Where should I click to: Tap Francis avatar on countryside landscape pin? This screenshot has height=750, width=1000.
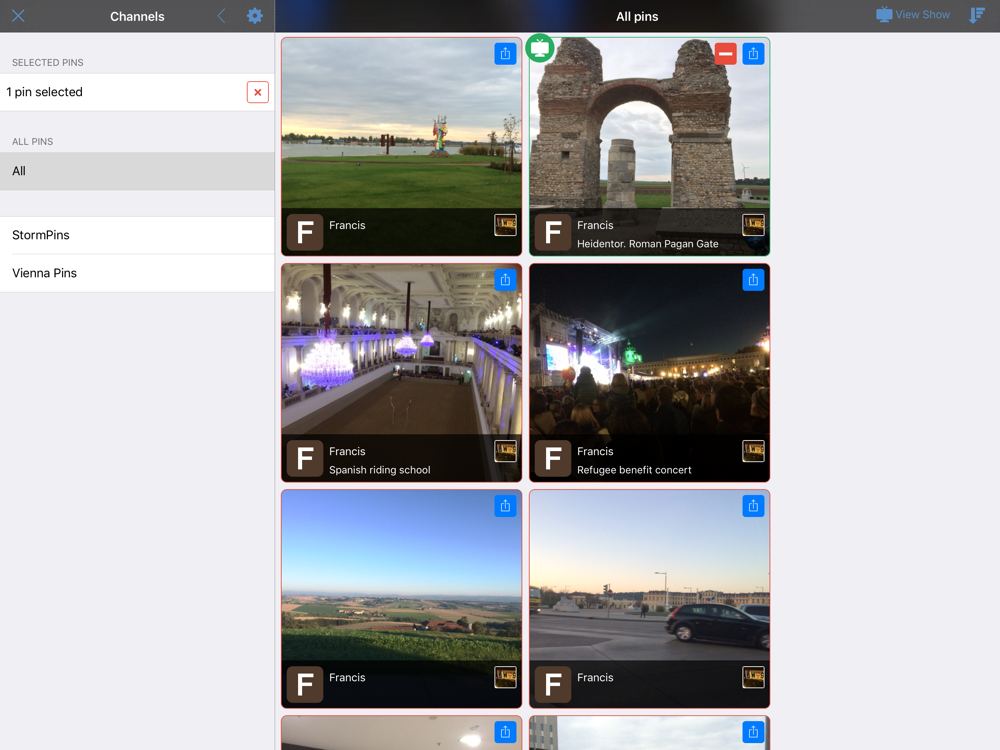coord(305,684)
